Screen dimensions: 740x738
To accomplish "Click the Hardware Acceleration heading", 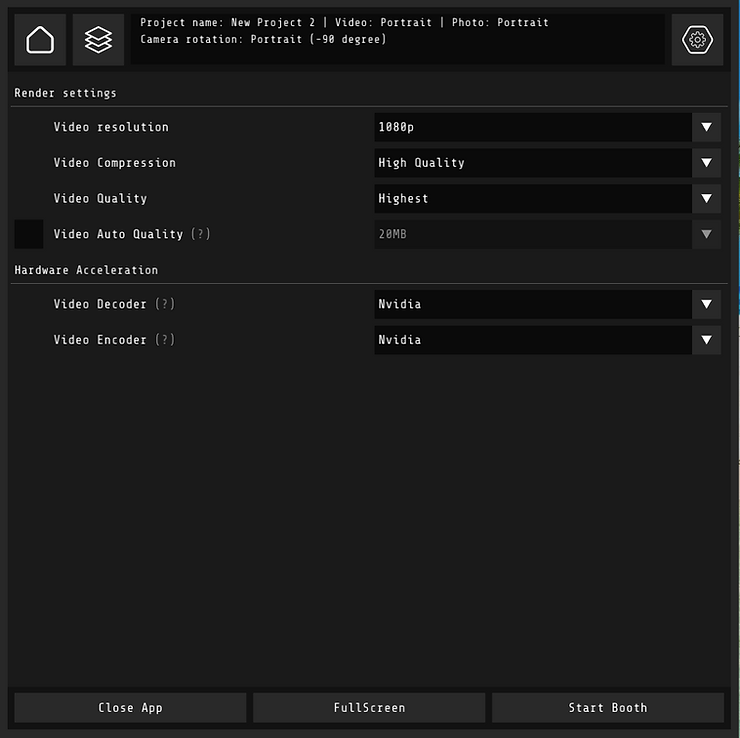I will pos(86,270).
